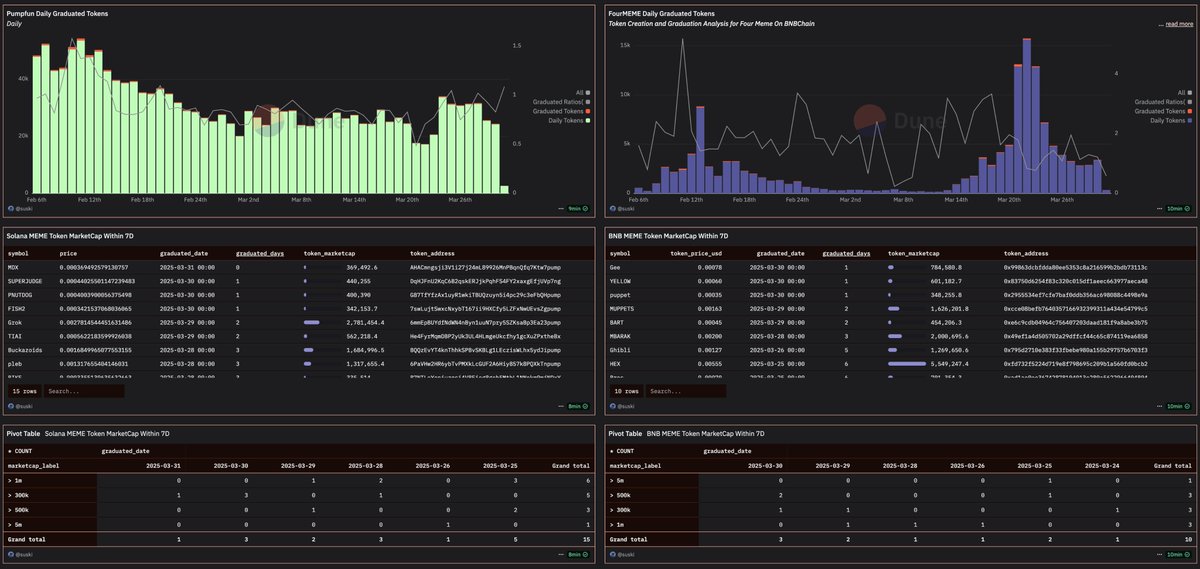Sort BNB table by token_address header
The height and width of the screenshot is (569, 1200).
click(x=1025, y=254)
